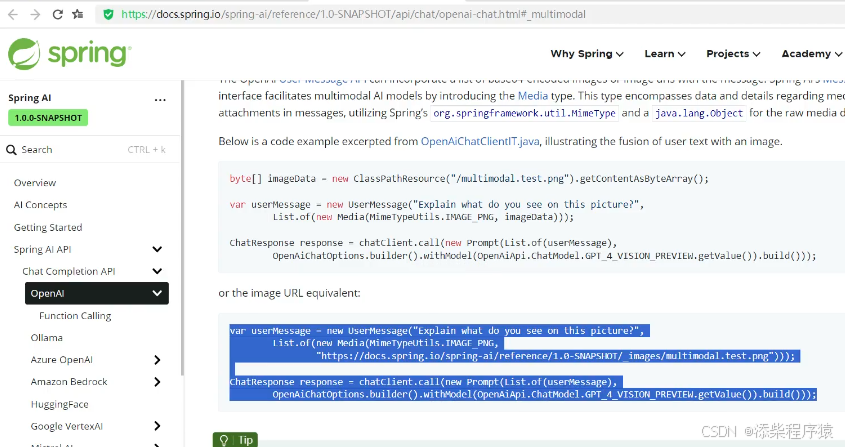The height and width of the screenshot is (447, 845).
Task: Open the Spring AI three-dots menu
Action: tap(160, 100)
